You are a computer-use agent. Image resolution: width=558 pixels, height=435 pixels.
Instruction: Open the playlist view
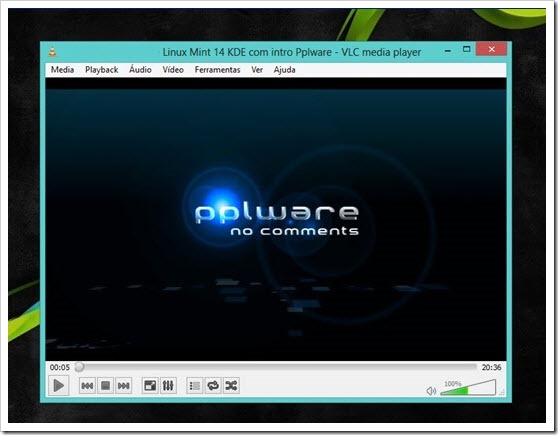[195, 386]
